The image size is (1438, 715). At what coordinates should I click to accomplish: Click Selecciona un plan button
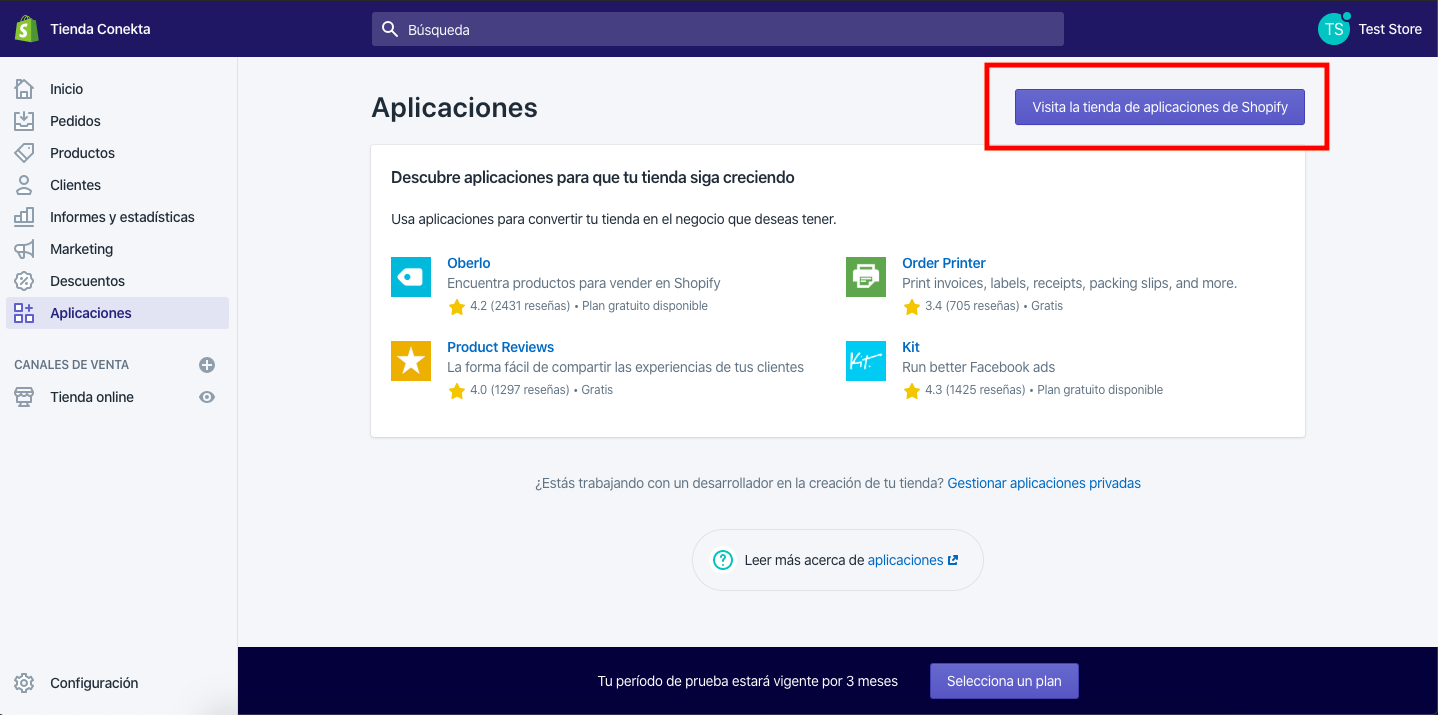point(1004,681)
